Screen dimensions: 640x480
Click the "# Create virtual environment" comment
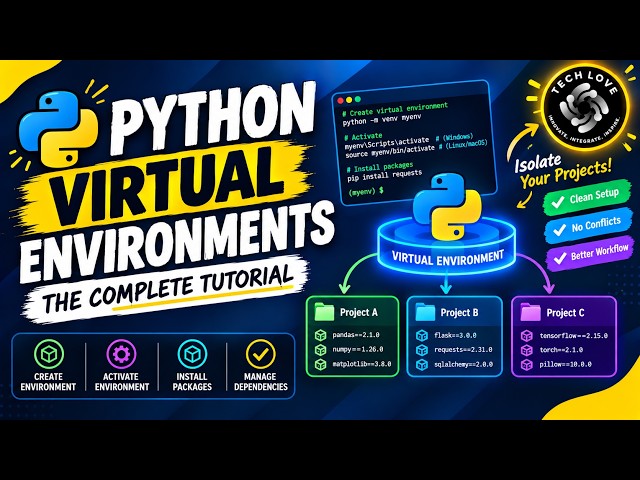(395, 109)
